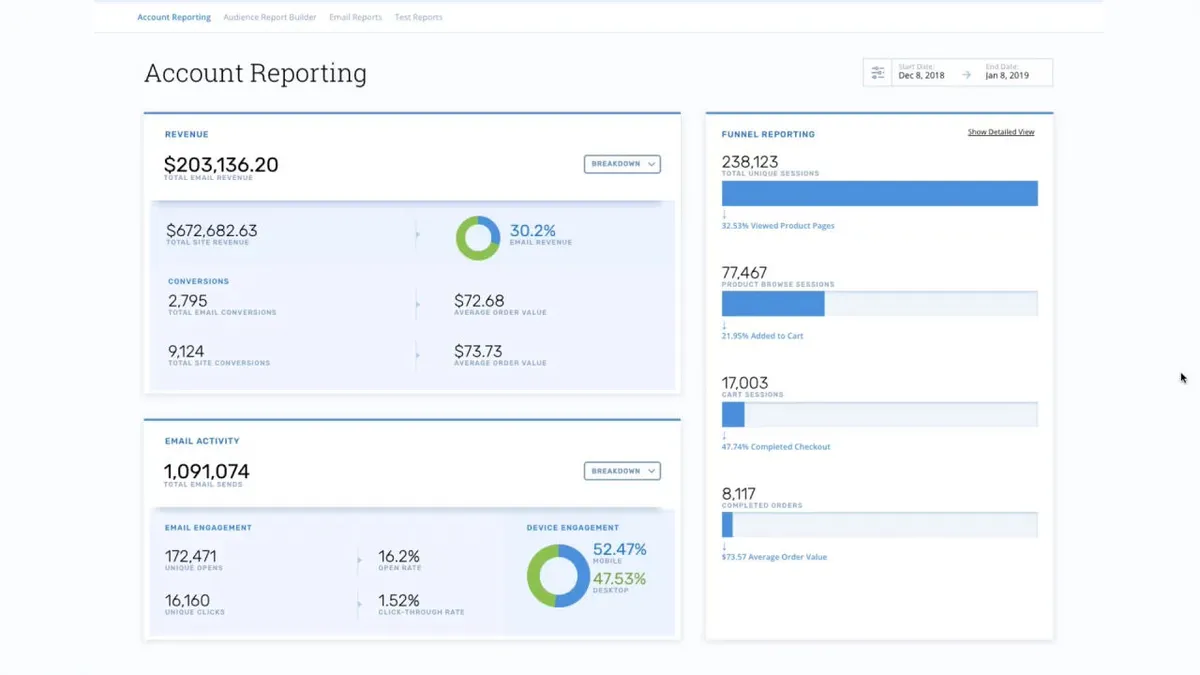The width and height of the screenshot is (1200, 675).
Task: Click the device engagement donut chart
Action: [x=558, y=575]
